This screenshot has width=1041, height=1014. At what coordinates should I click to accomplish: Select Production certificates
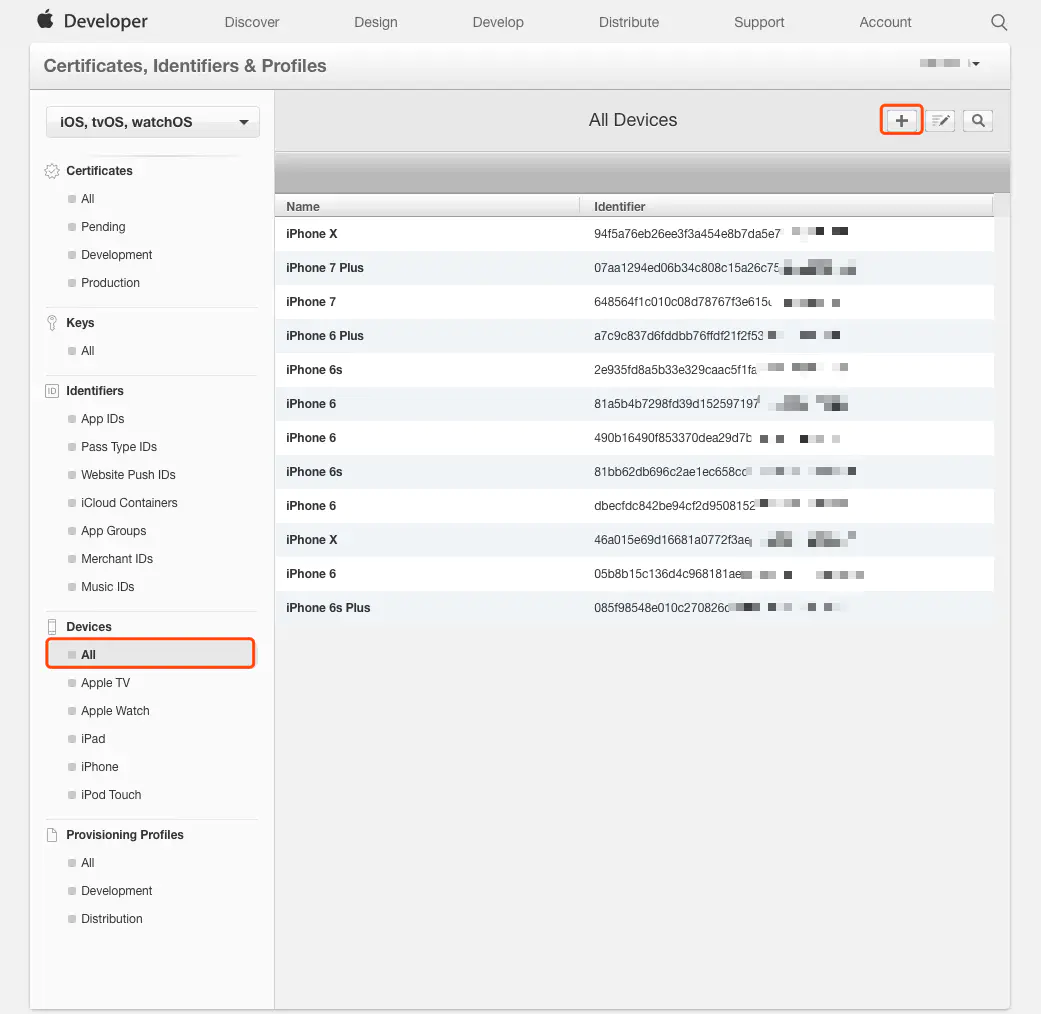click(110, 282)
